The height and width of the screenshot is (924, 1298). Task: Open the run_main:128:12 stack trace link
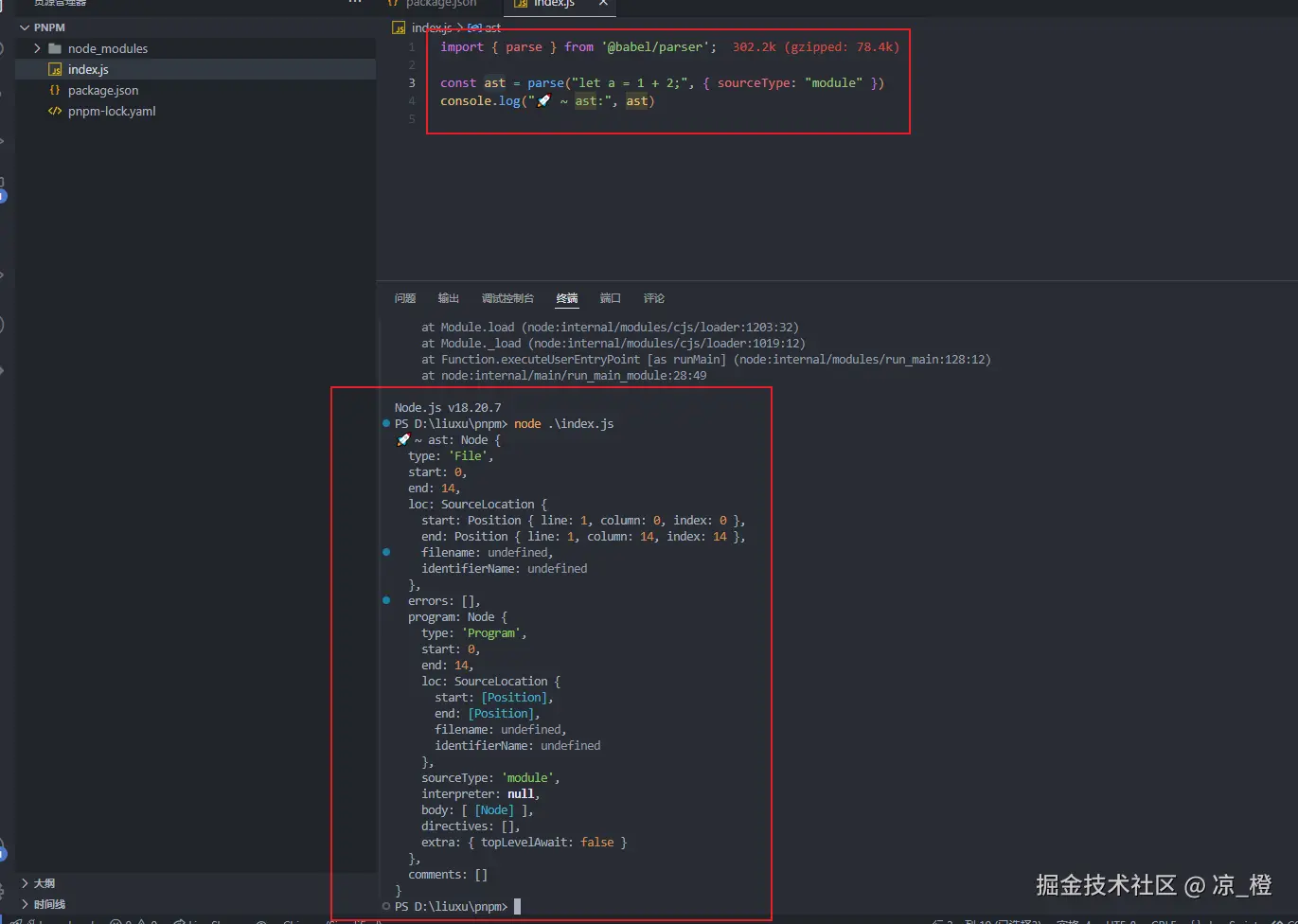pyautogui.click(x=863, y=359)
